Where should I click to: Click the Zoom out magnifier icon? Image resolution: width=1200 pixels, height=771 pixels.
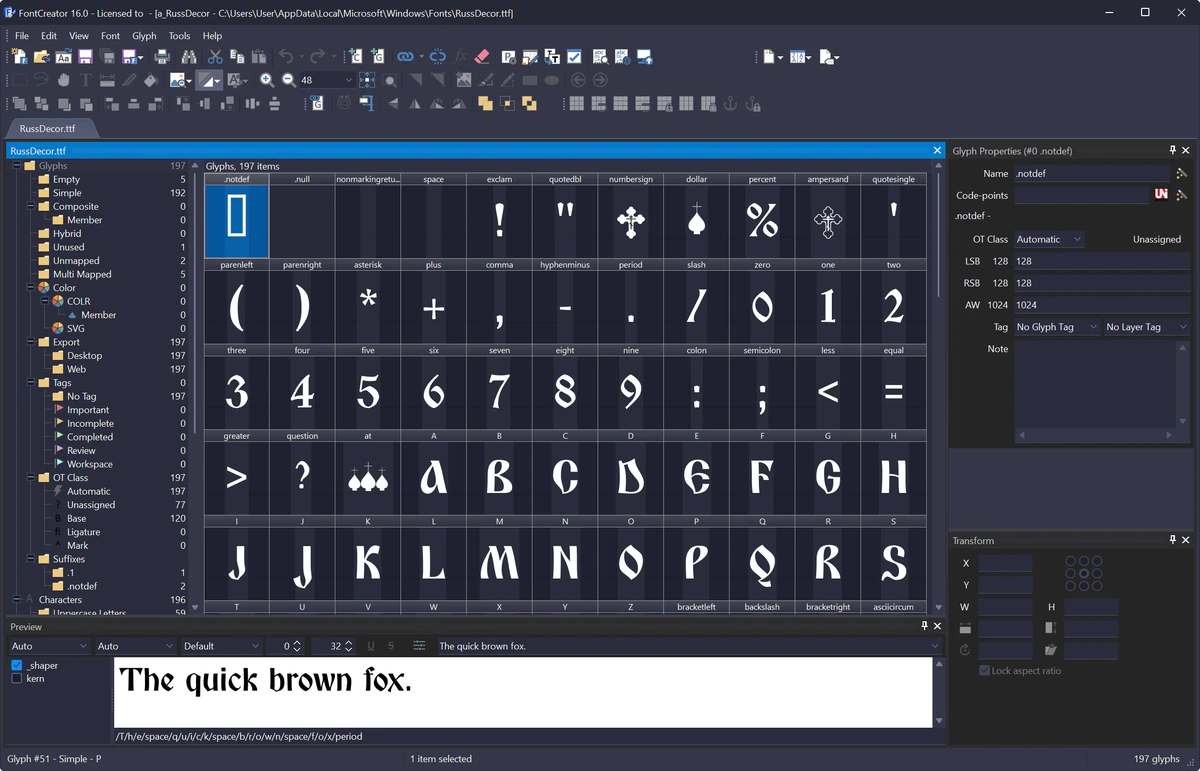289,80
